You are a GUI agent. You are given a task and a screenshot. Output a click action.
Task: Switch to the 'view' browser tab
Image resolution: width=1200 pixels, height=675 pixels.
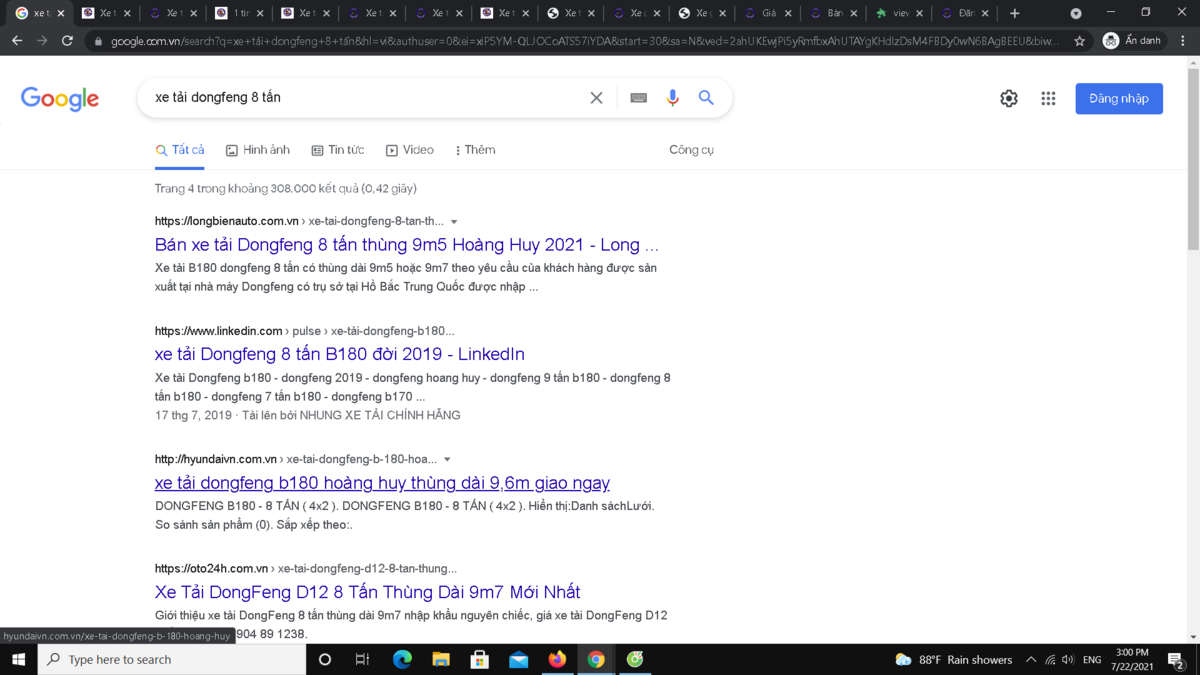point(900,13)
